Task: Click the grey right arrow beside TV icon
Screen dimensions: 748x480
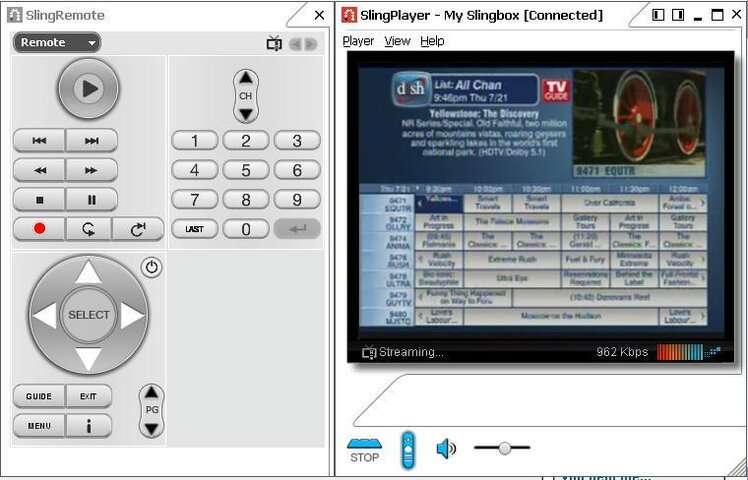Action: click(311, 44)
